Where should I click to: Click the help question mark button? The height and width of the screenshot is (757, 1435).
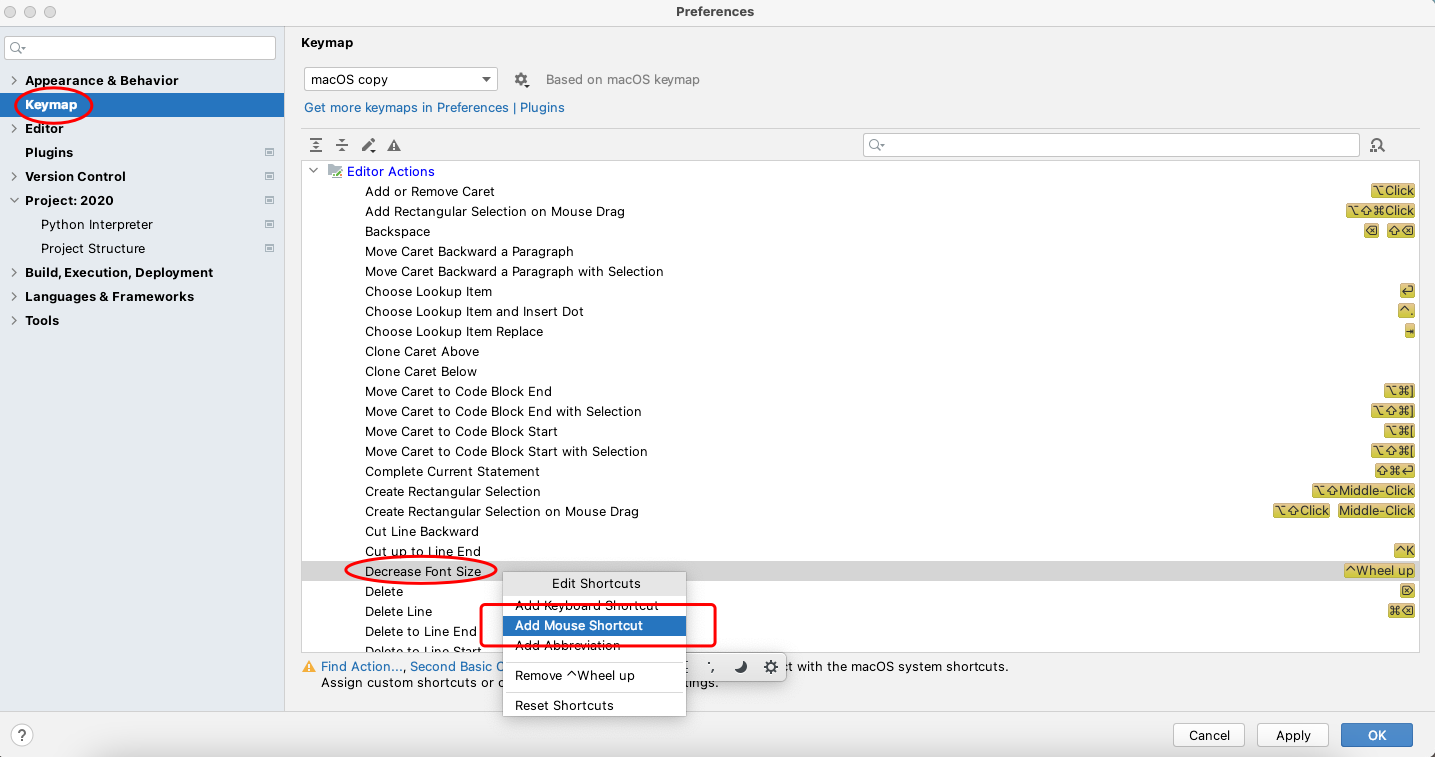coord(22,735)
